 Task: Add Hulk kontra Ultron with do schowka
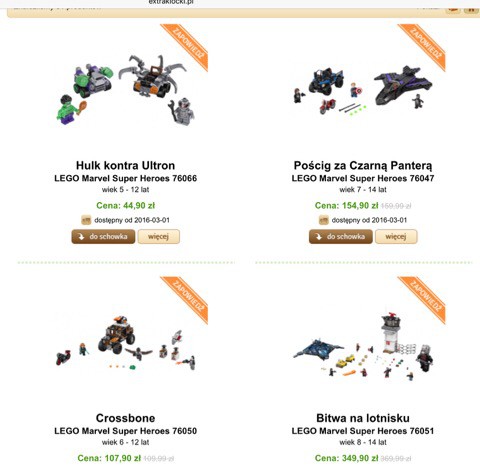click(x=103, y=237)
